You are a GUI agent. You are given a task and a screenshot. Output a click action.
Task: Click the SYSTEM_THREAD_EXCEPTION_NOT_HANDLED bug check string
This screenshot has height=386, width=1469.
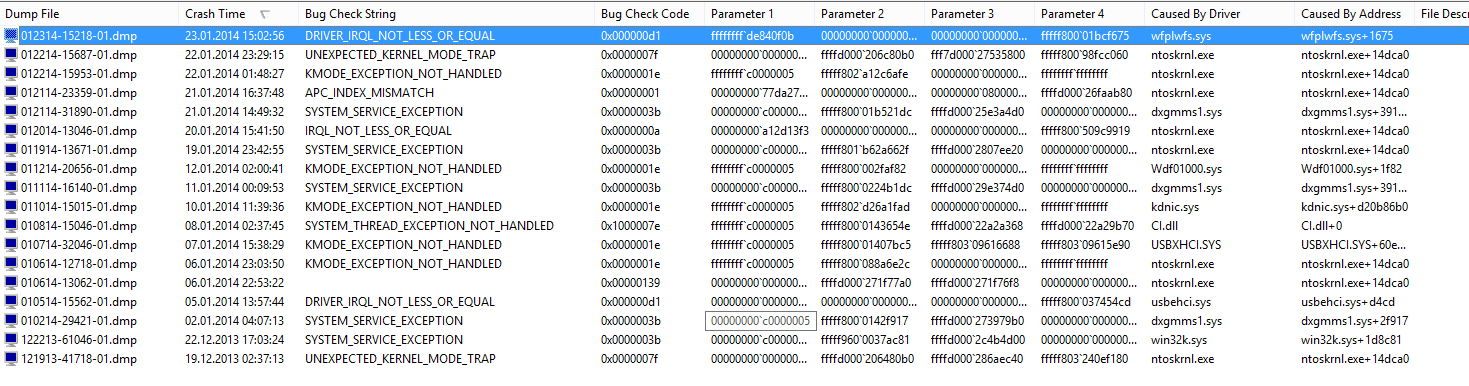[429, 225]
